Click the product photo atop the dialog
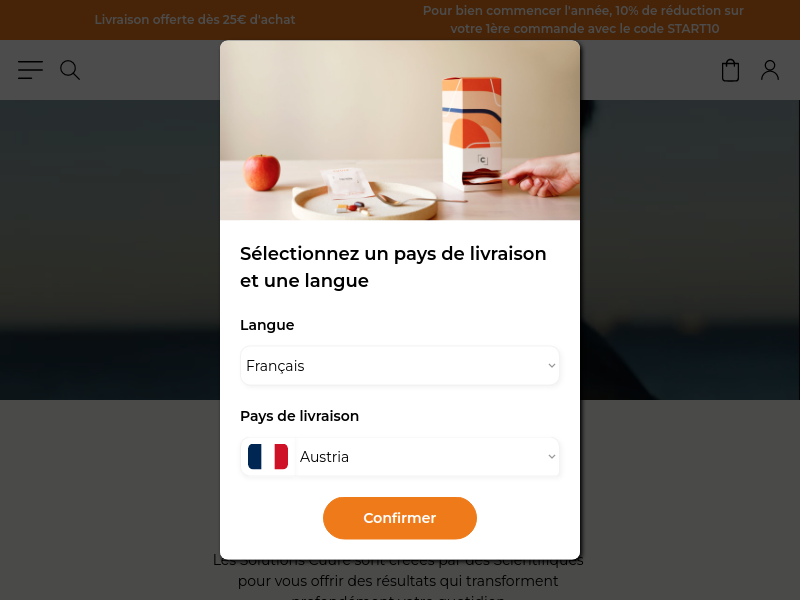This screenshot has width=800, height=600. (400, 130)
